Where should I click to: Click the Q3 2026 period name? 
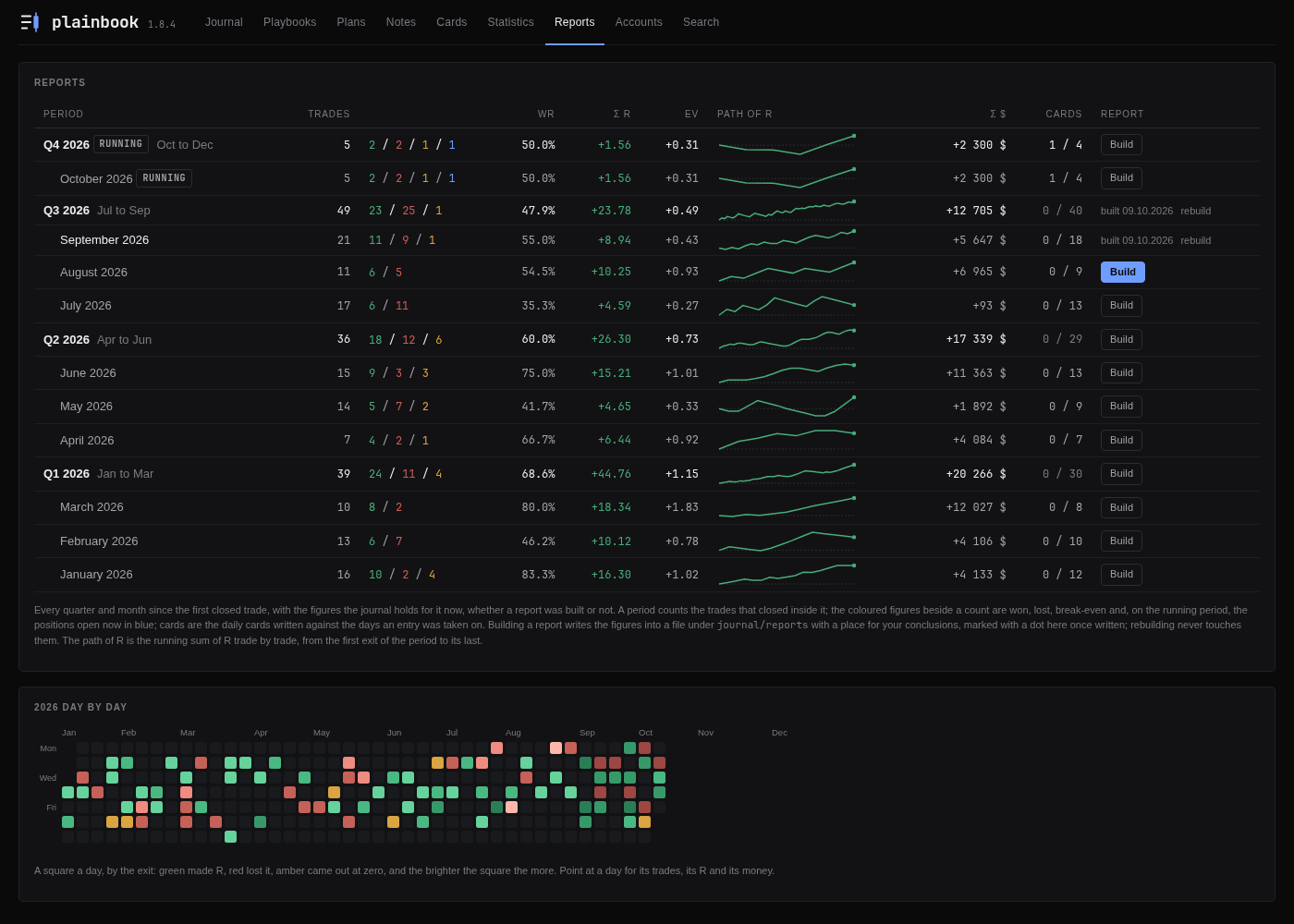click(x=67, y=211)
